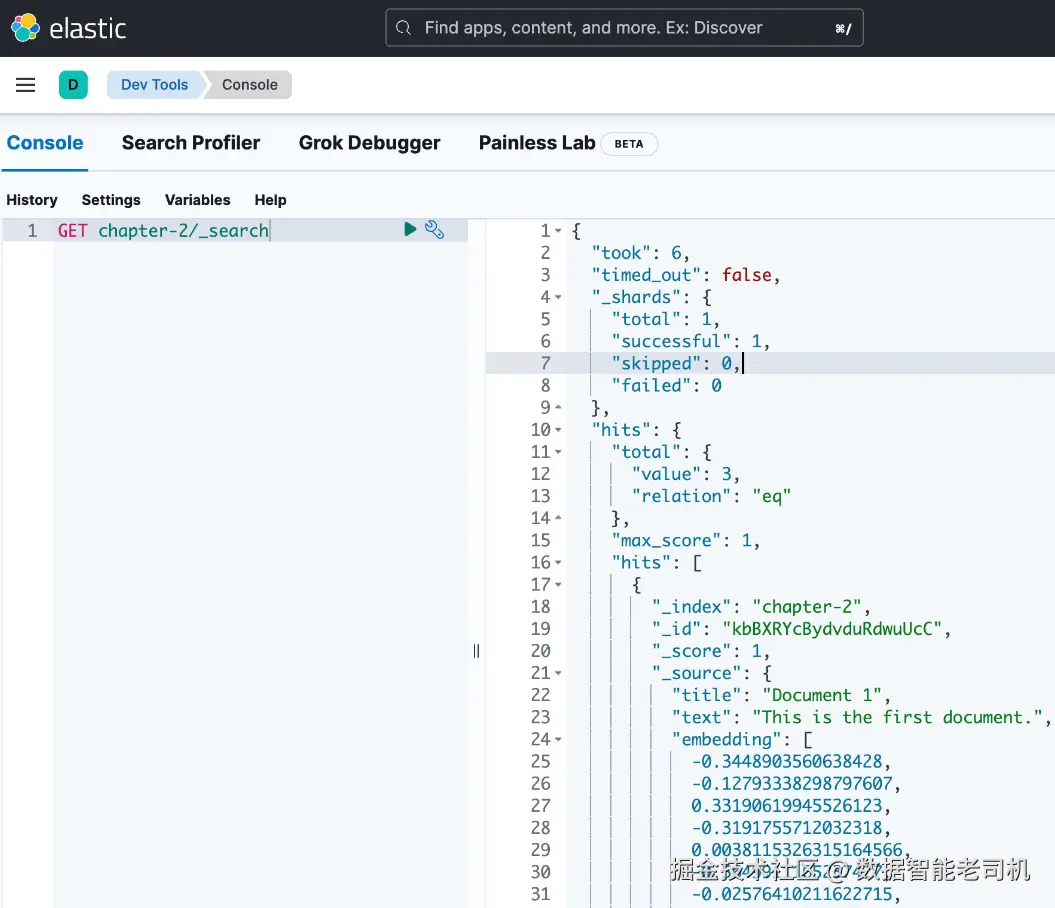Fold the "_source" object at line 21

[558, 673]
